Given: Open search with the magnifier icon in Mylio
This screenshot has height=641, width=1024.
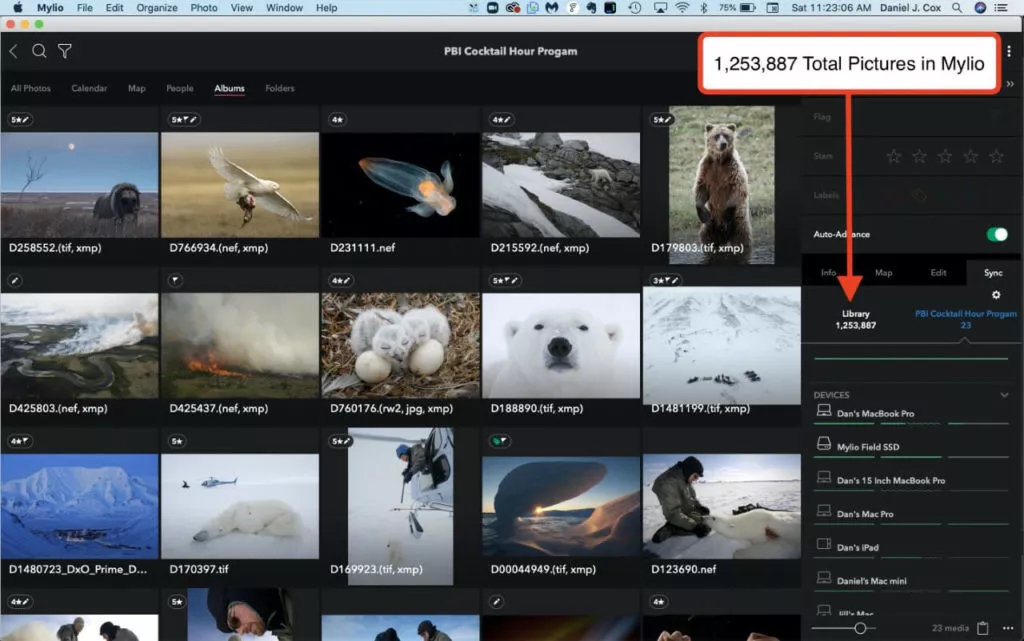Looking at the screenshot, I should [x=39, y=51].
